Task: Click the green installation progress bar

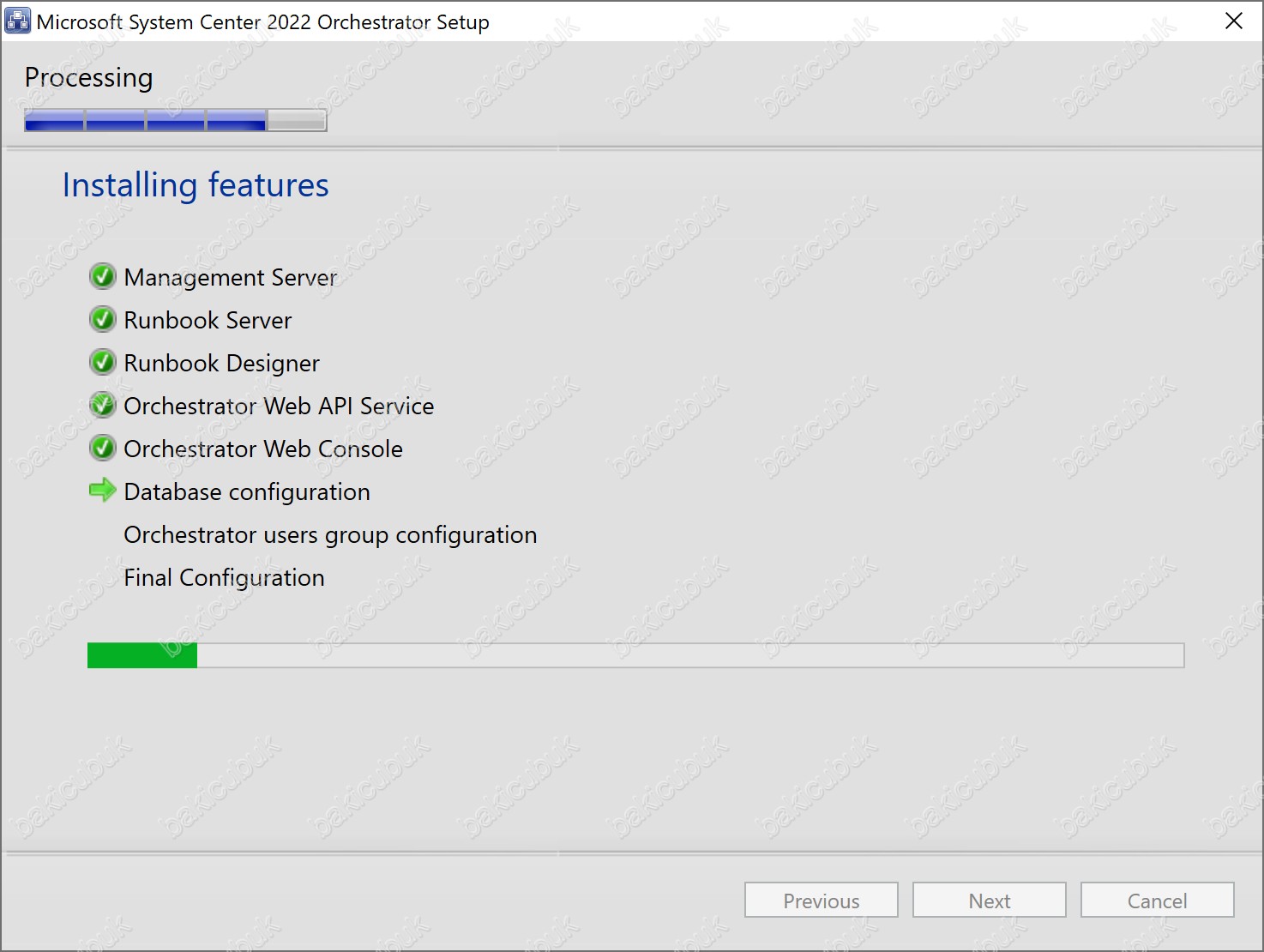Action: 636,655
